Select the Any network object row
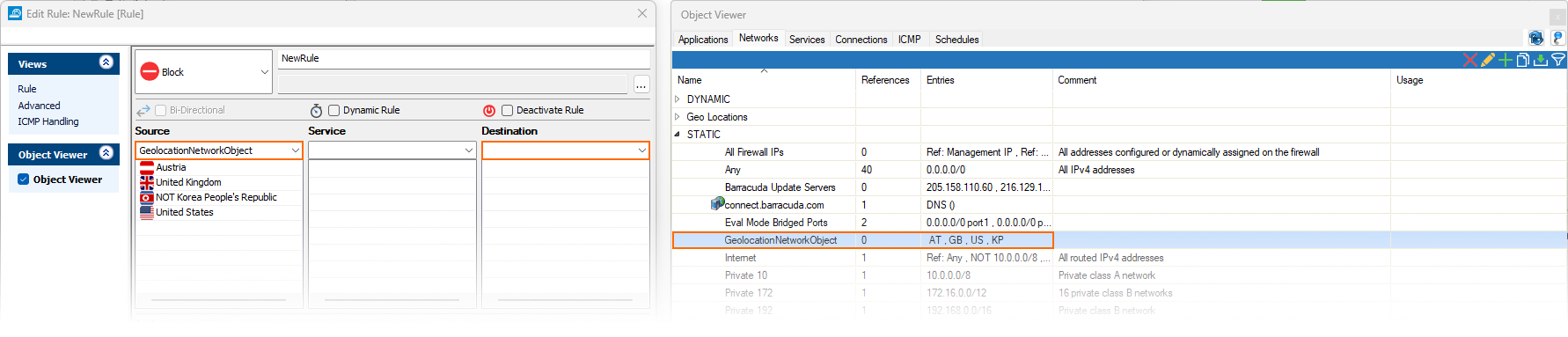1568x337 pixels. point(1119,170)
